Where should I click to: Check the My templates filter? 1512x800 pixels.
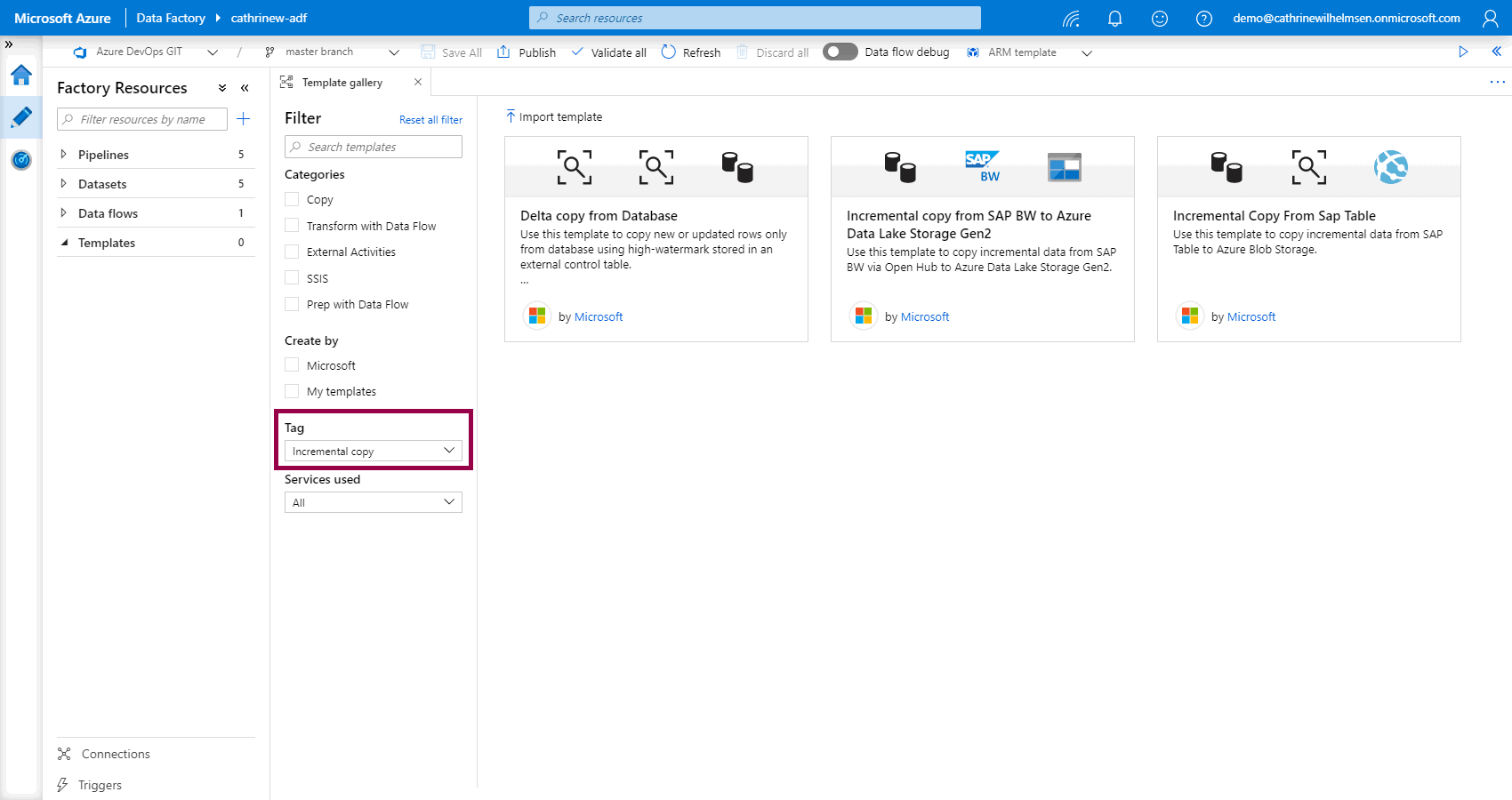(x=292, y=391)
